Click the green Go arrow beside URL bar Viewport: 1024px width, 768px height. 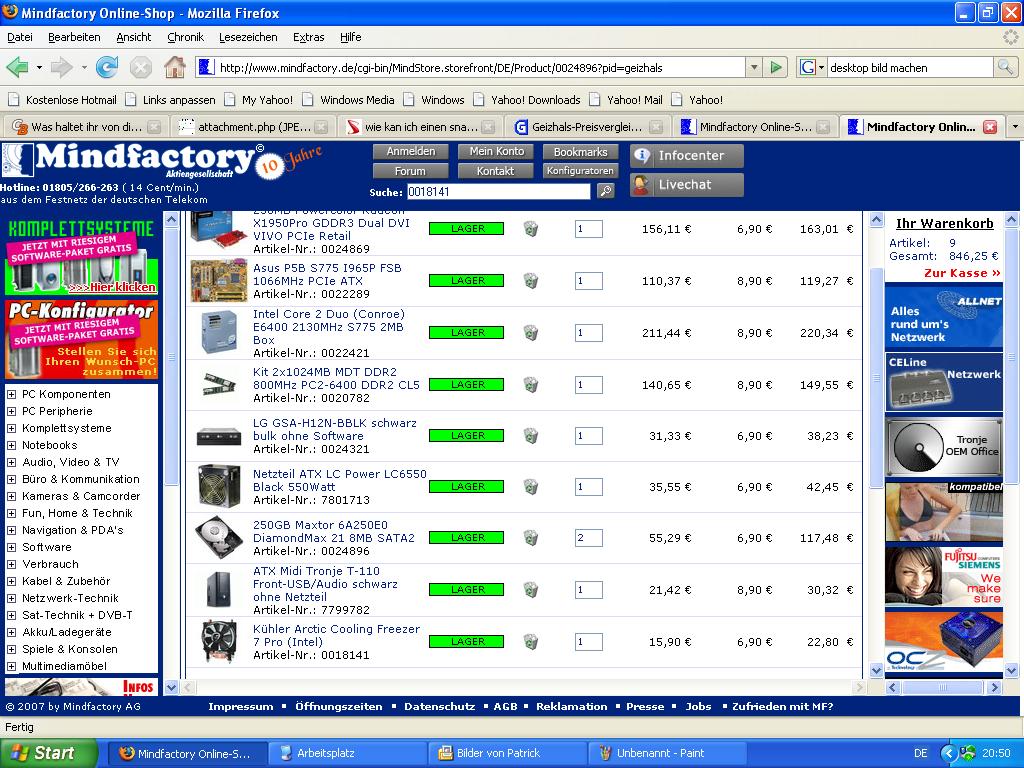click(x=775, y=67)
